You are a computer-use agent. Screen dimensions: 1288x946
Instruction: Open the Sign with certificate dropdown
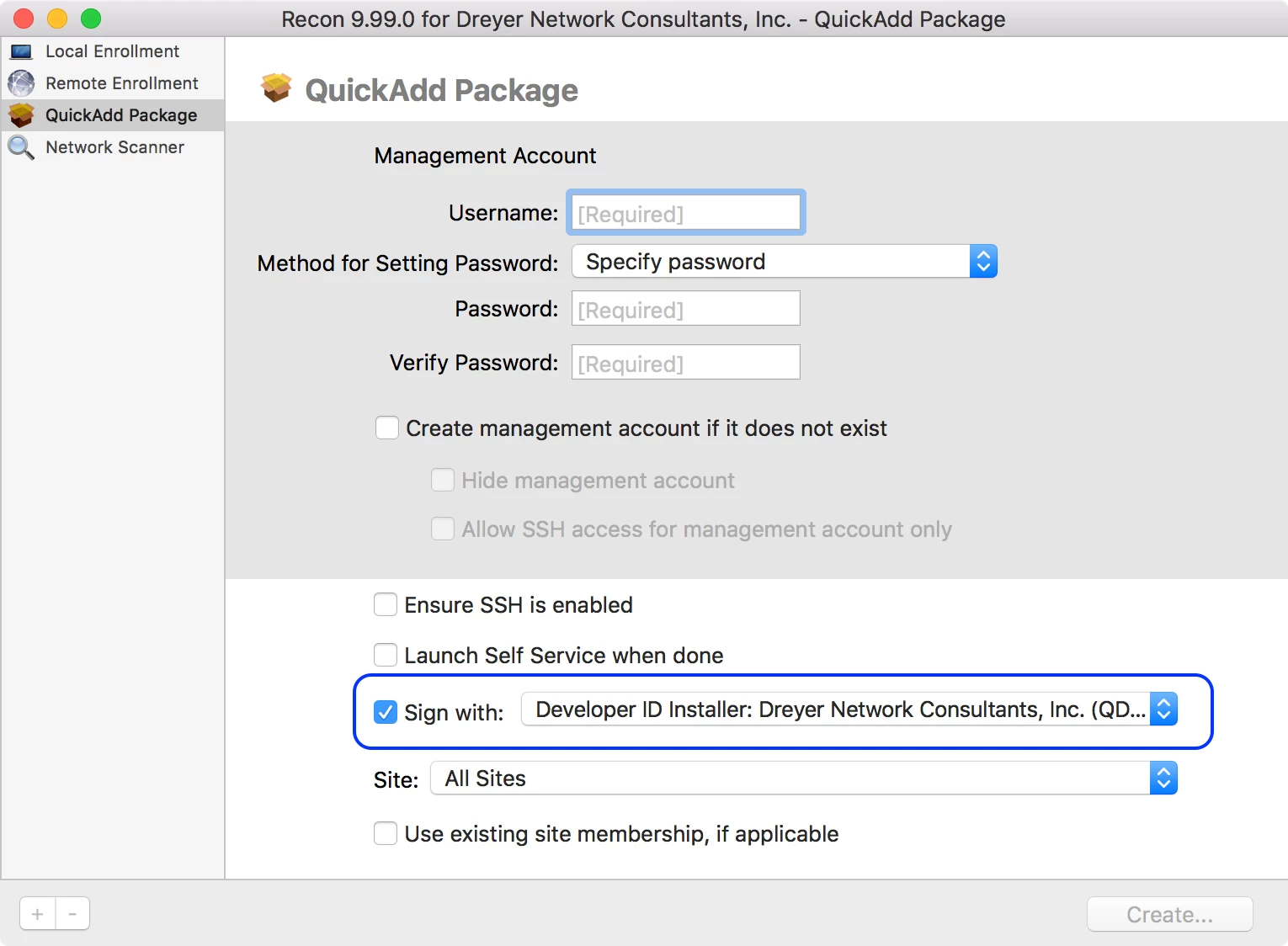pos(849,709)
